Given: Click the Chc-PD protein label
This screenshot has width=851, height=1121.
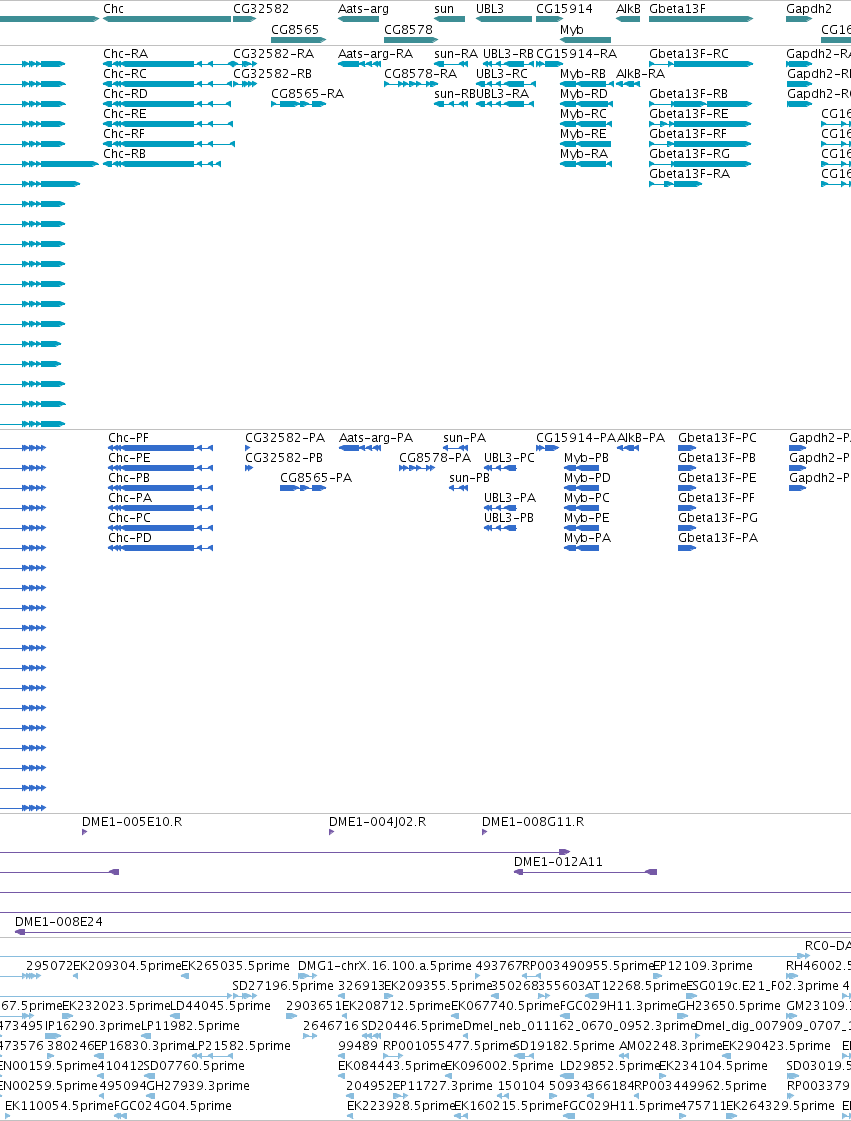Looking at the screenshot, I should tap(130, 538).
